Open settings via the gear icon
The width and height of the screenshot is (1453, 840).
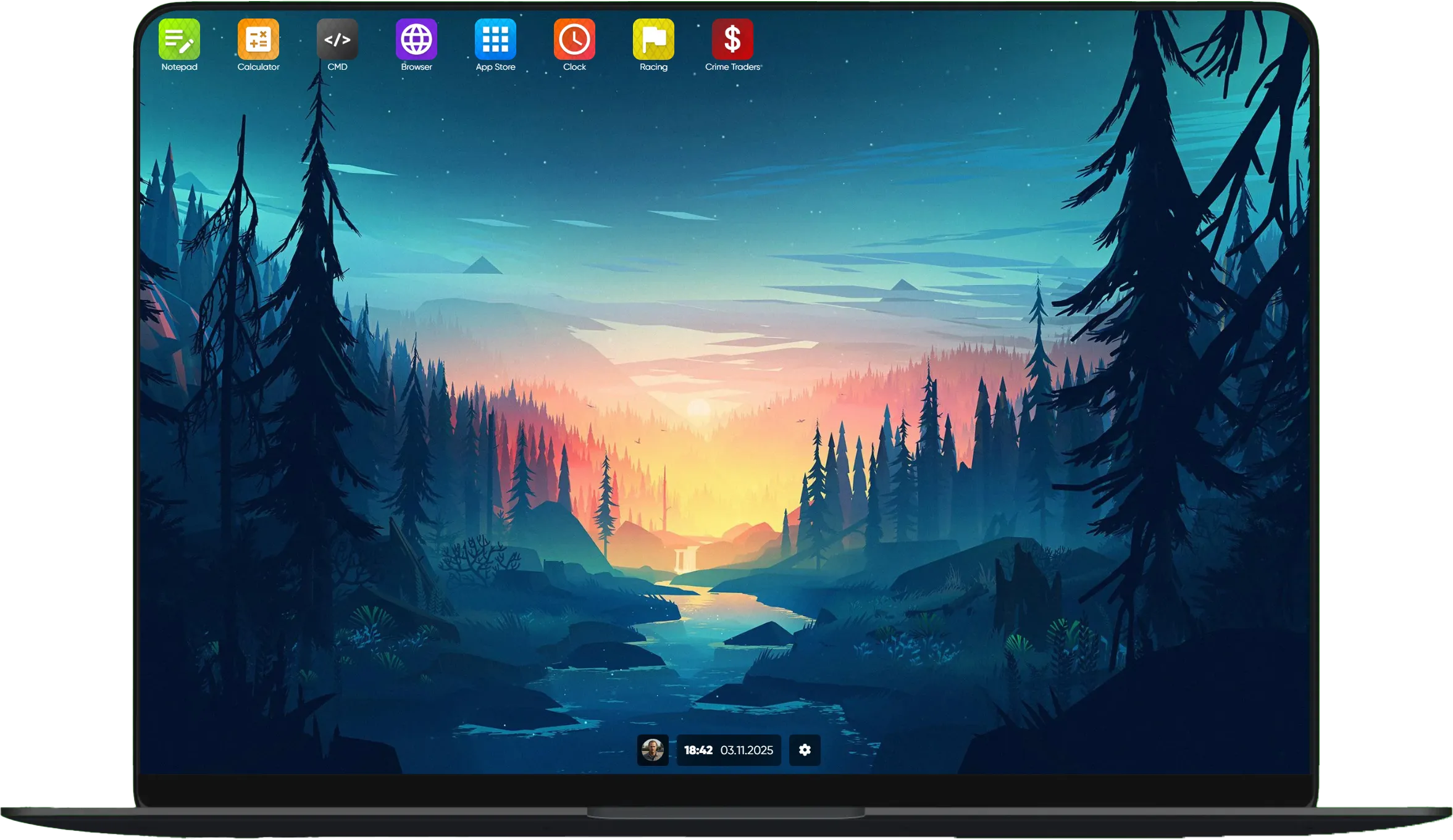(x=805, y=750)
